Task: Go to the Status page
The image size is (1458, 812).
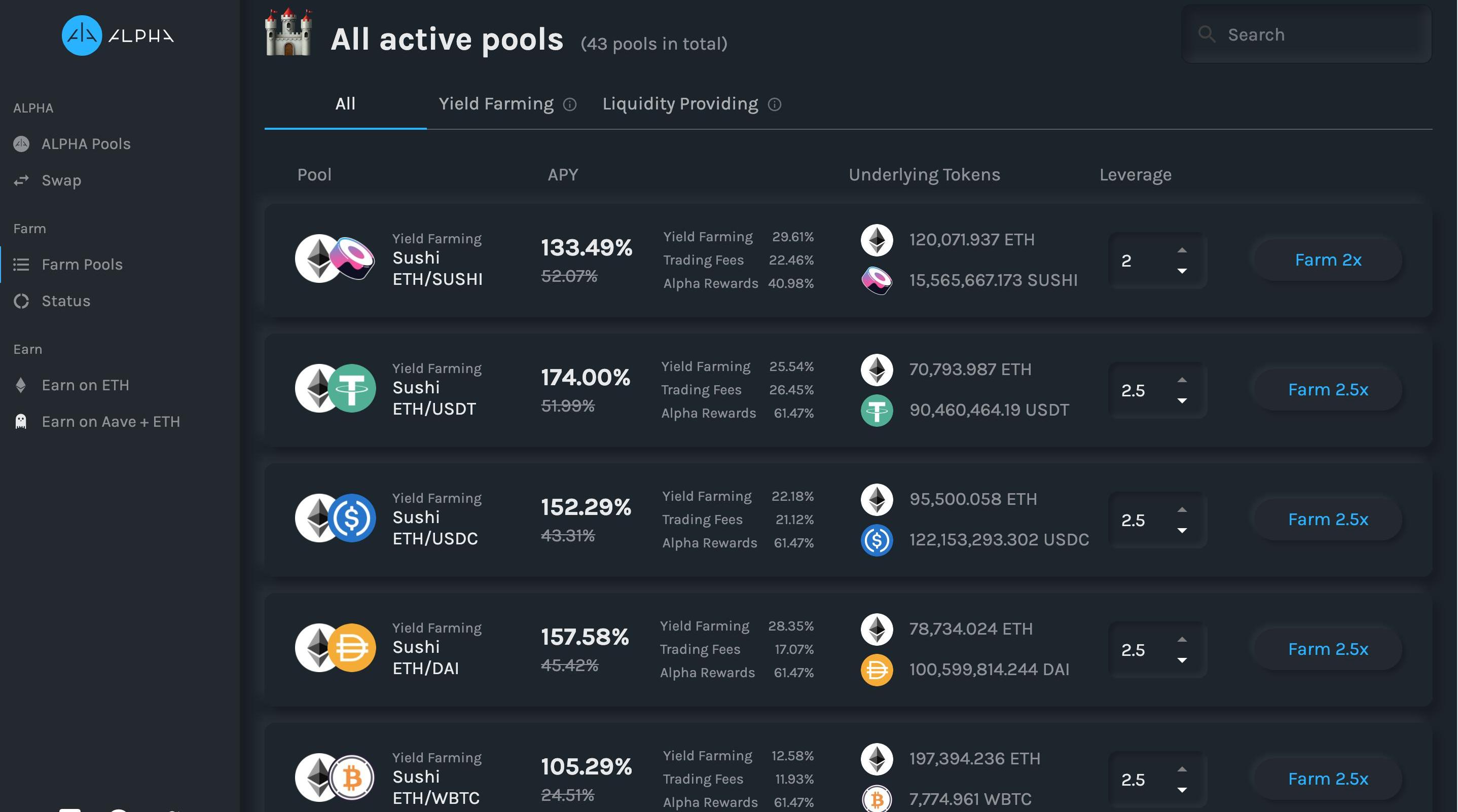Action: [x=66, y=301]
